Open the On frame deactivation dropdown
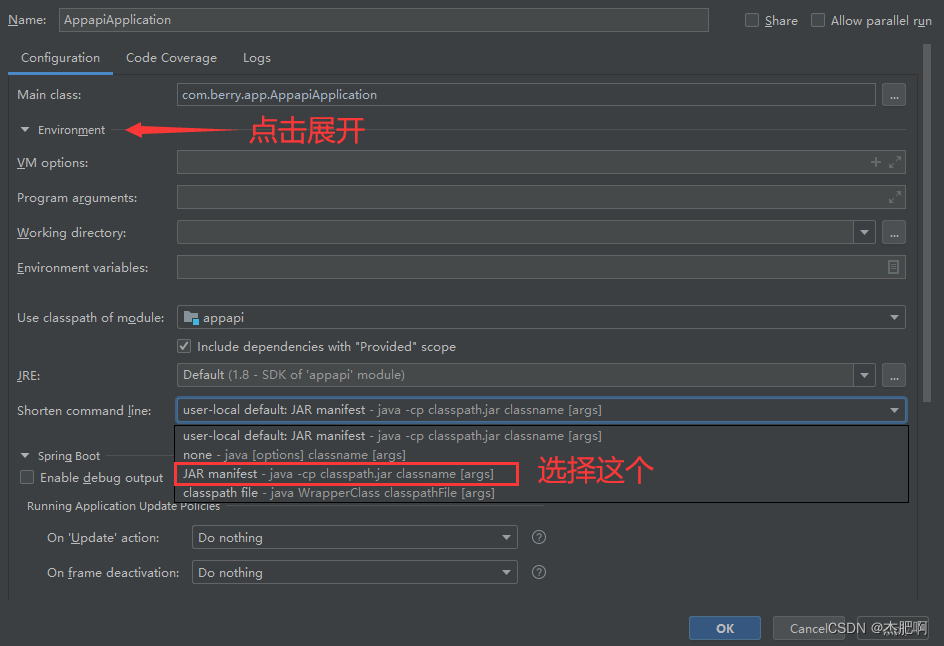The width and height of the screenshot is (944, 646). point(506,572)
